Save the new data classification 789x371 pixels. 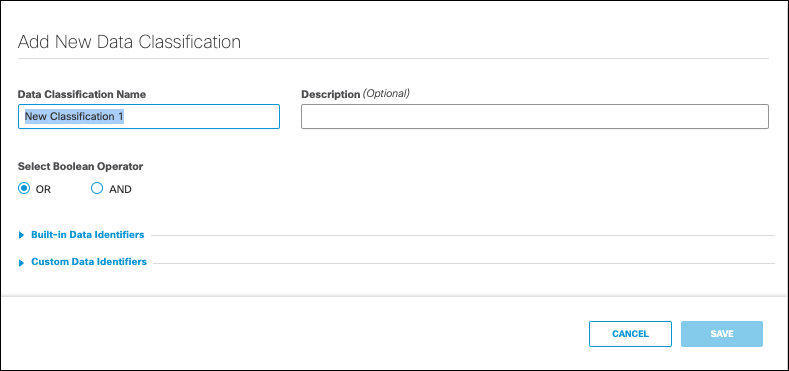pyautogui.click(x=722, y=334)
